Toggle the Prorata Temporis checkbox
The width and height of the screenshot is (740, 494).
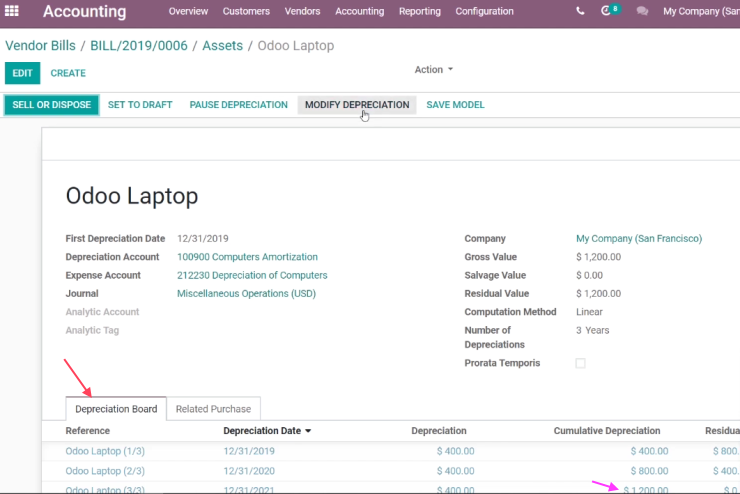tap(580, 363)
